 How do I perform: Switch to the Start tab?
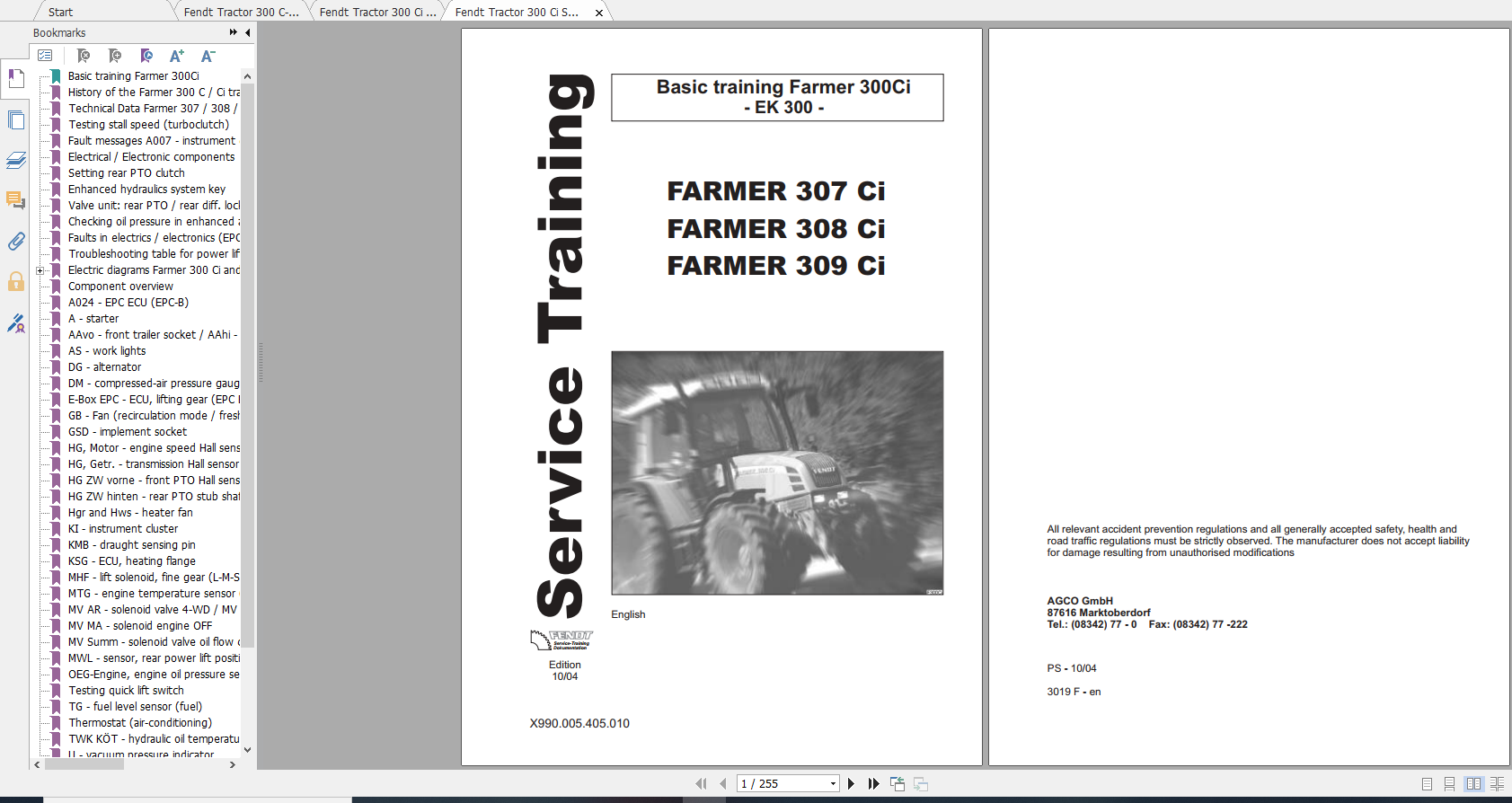pyautogui.click(x=61, y=12)
